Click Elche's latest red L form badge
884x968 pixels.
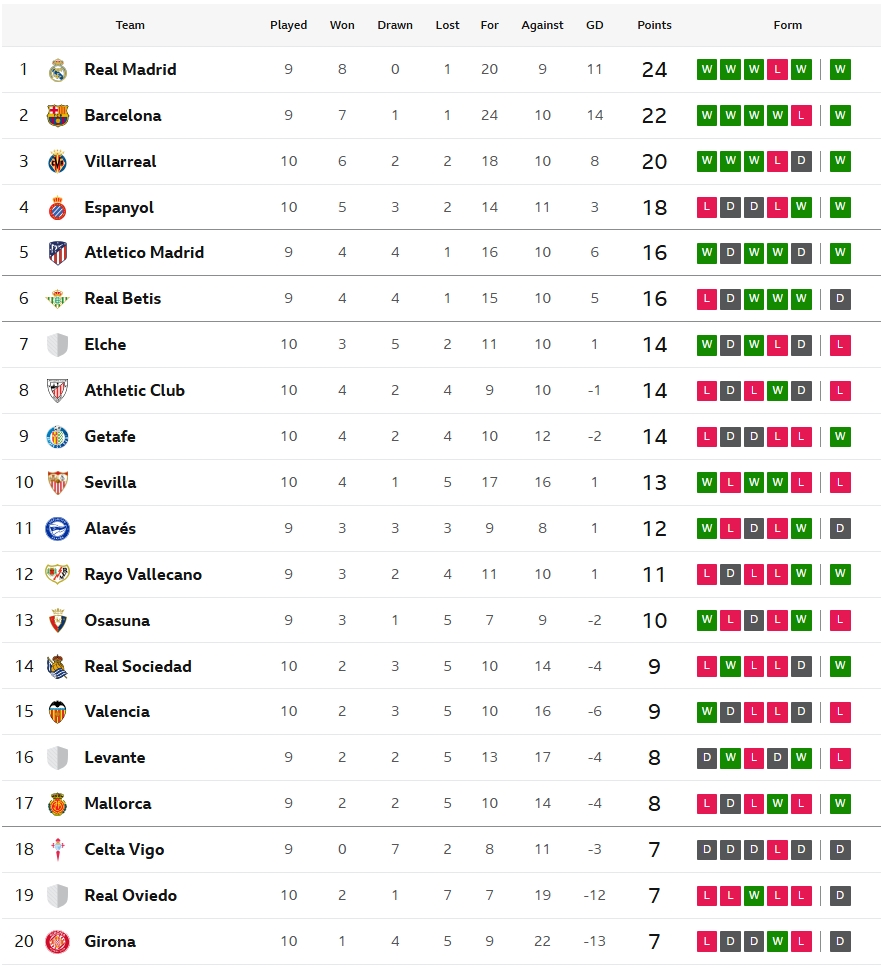pos(840,345)
